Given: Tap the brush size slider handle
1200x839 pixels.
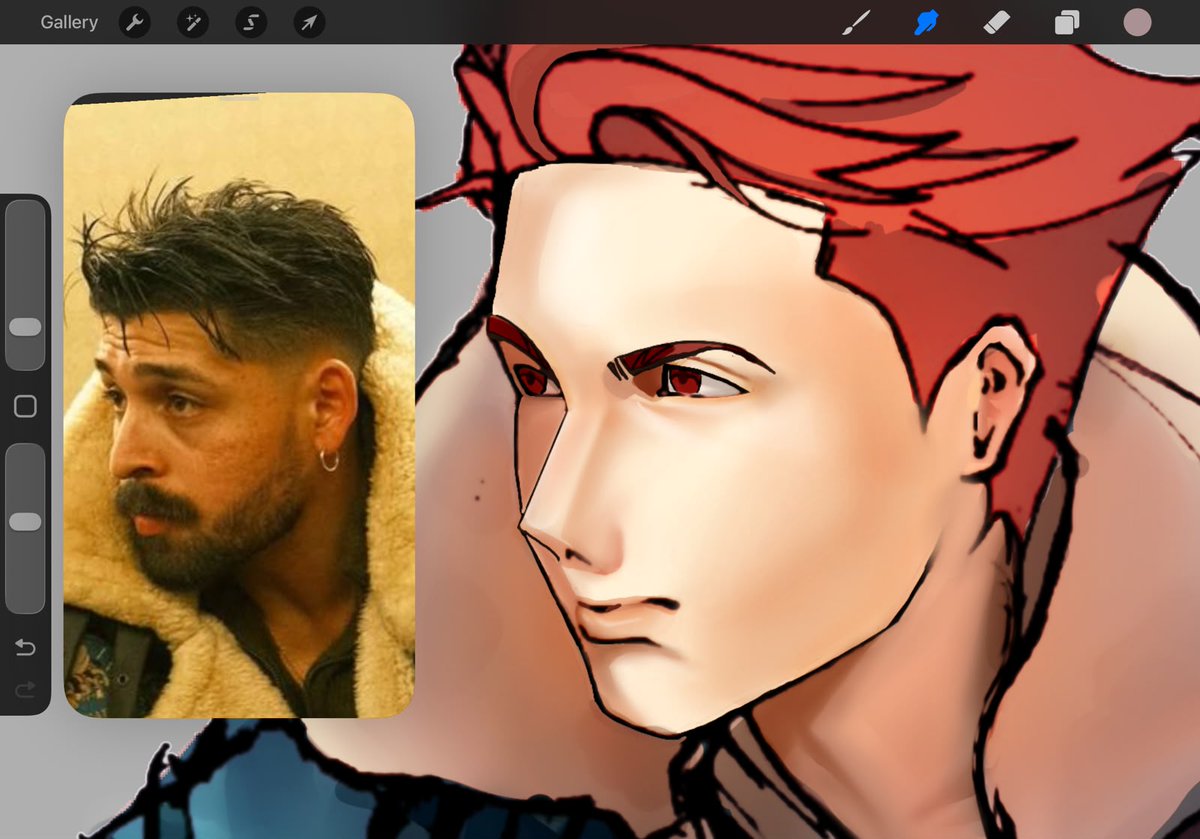Looking at the screenshot, I should pos(25,327).
